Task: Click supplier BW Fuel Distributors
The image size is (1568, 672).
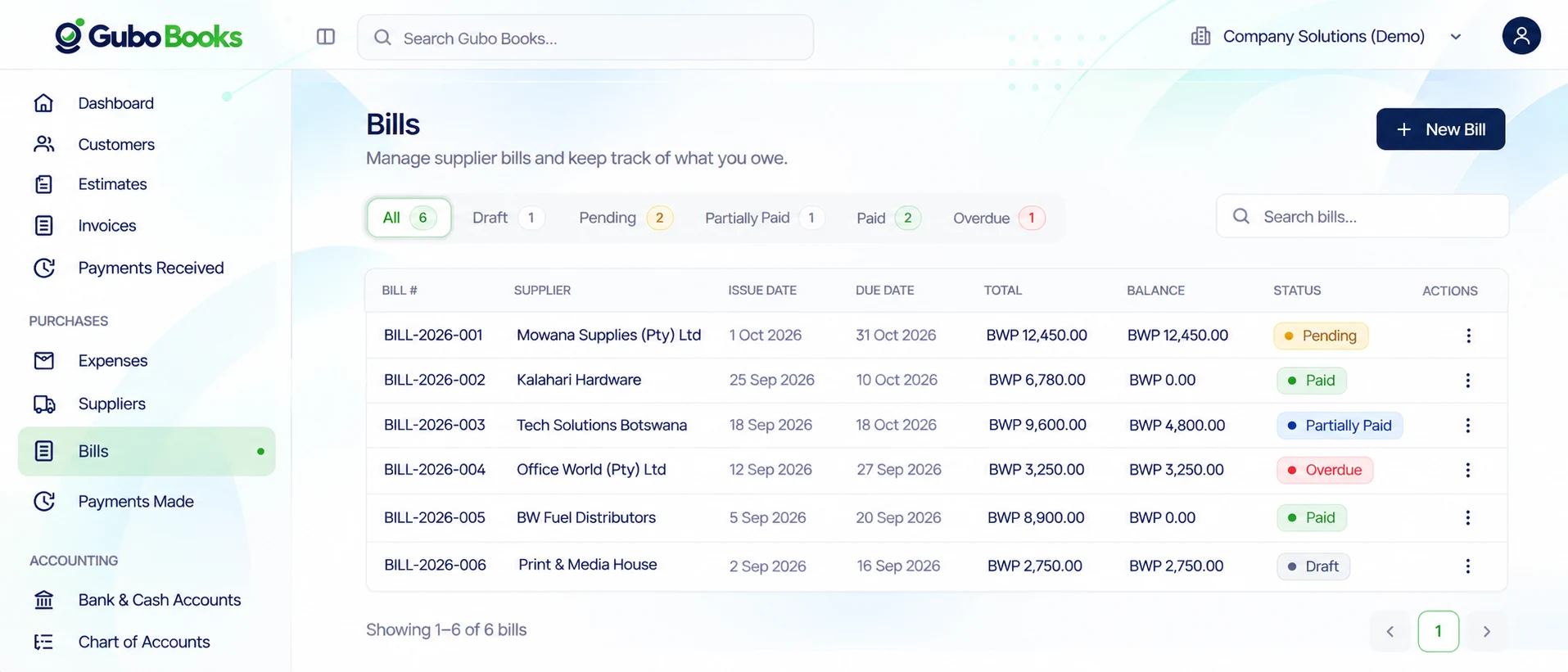Action: coord(586,517)
